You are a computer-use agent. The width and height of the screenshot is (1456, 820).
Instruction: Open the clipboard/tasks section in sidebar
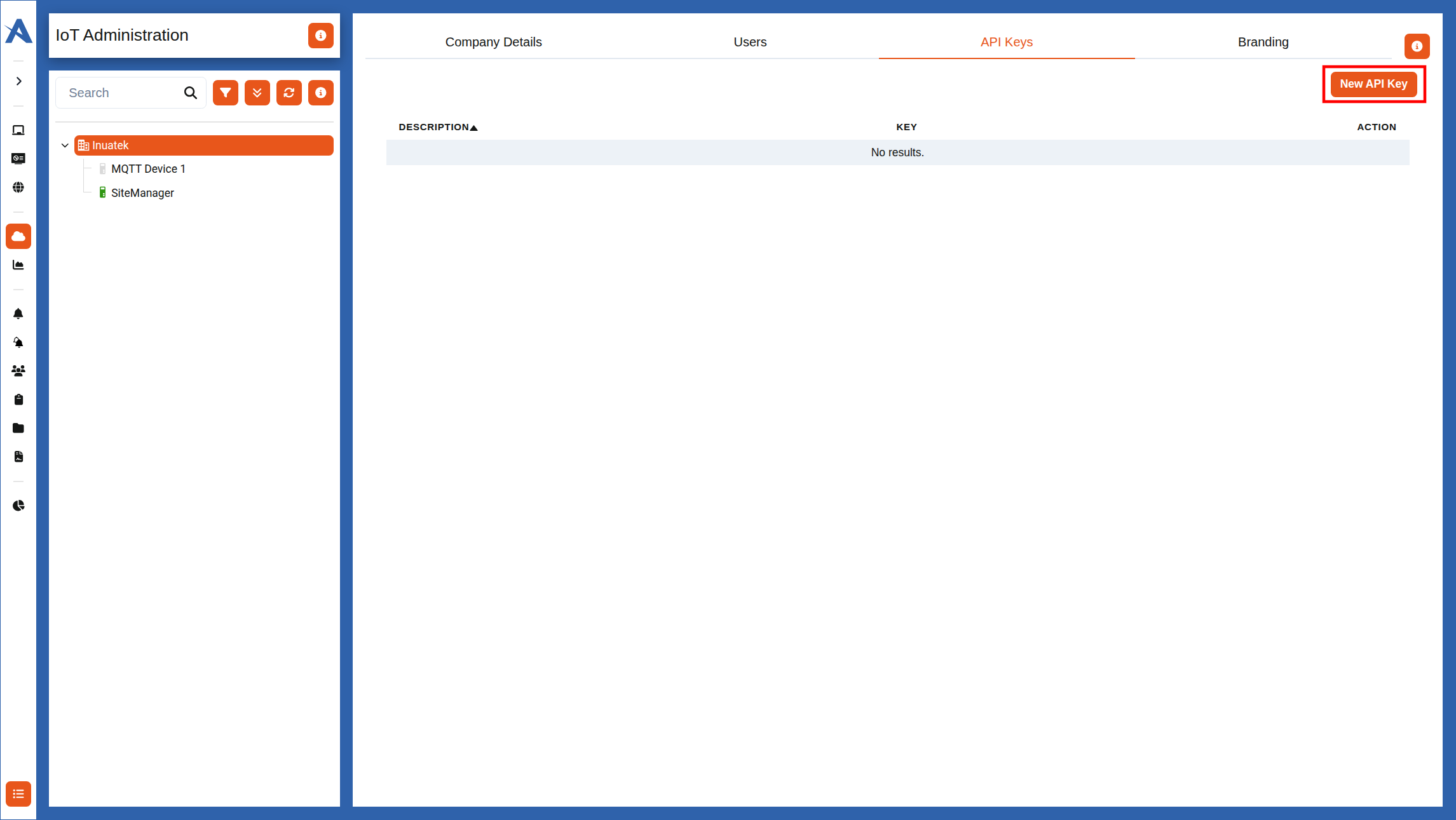point(18,399)
